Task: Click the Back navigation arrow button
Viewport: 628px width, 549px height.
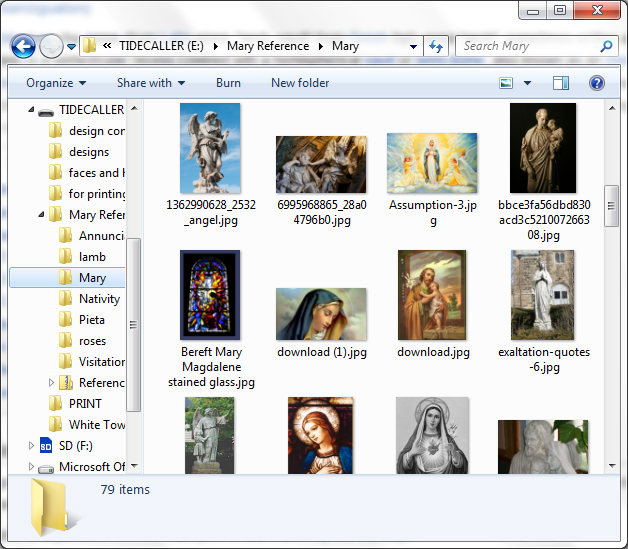Action: 23,46
